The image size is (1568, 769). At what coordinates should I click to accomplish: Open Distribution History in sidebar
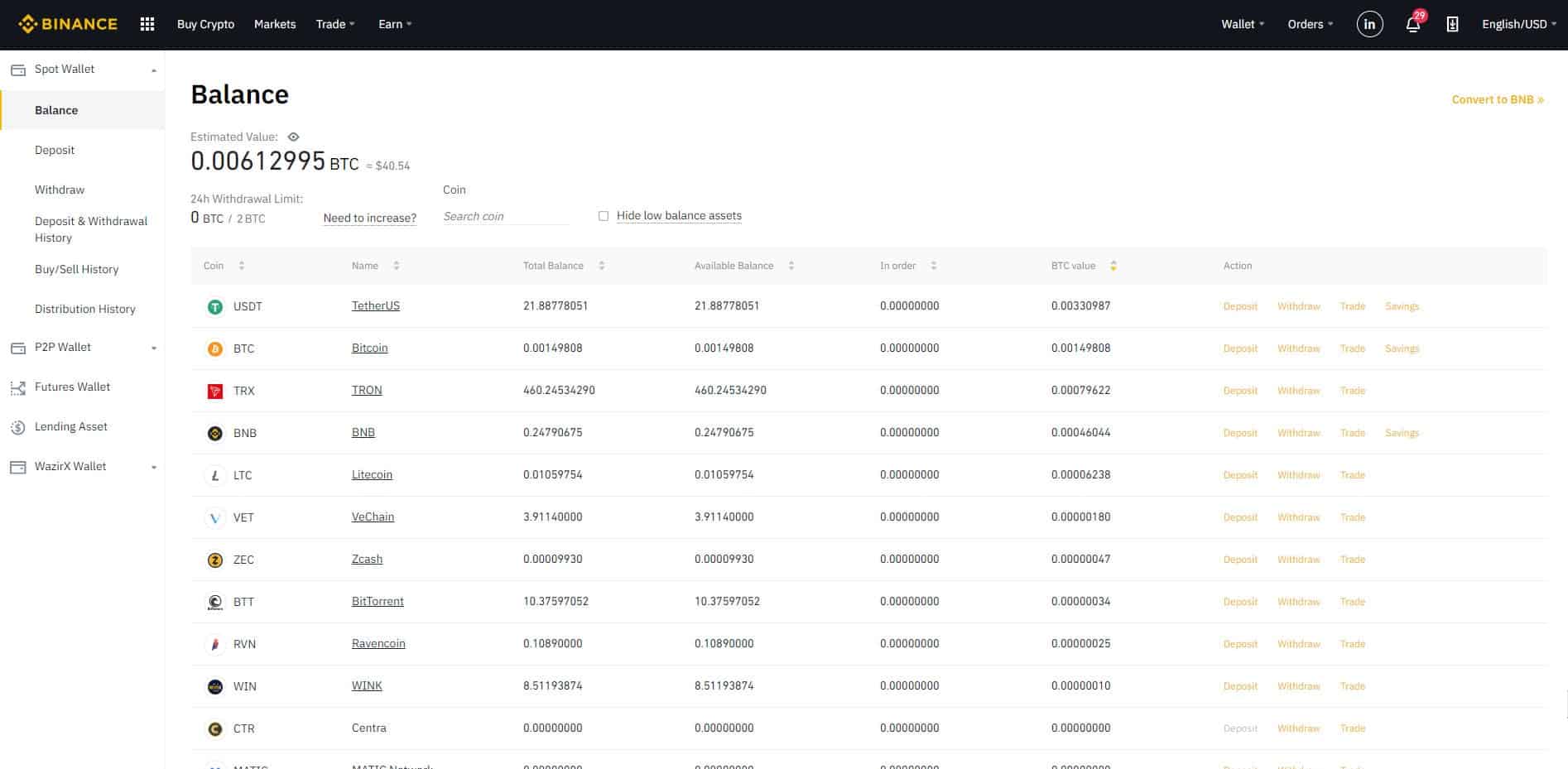(x=85, y=309)
